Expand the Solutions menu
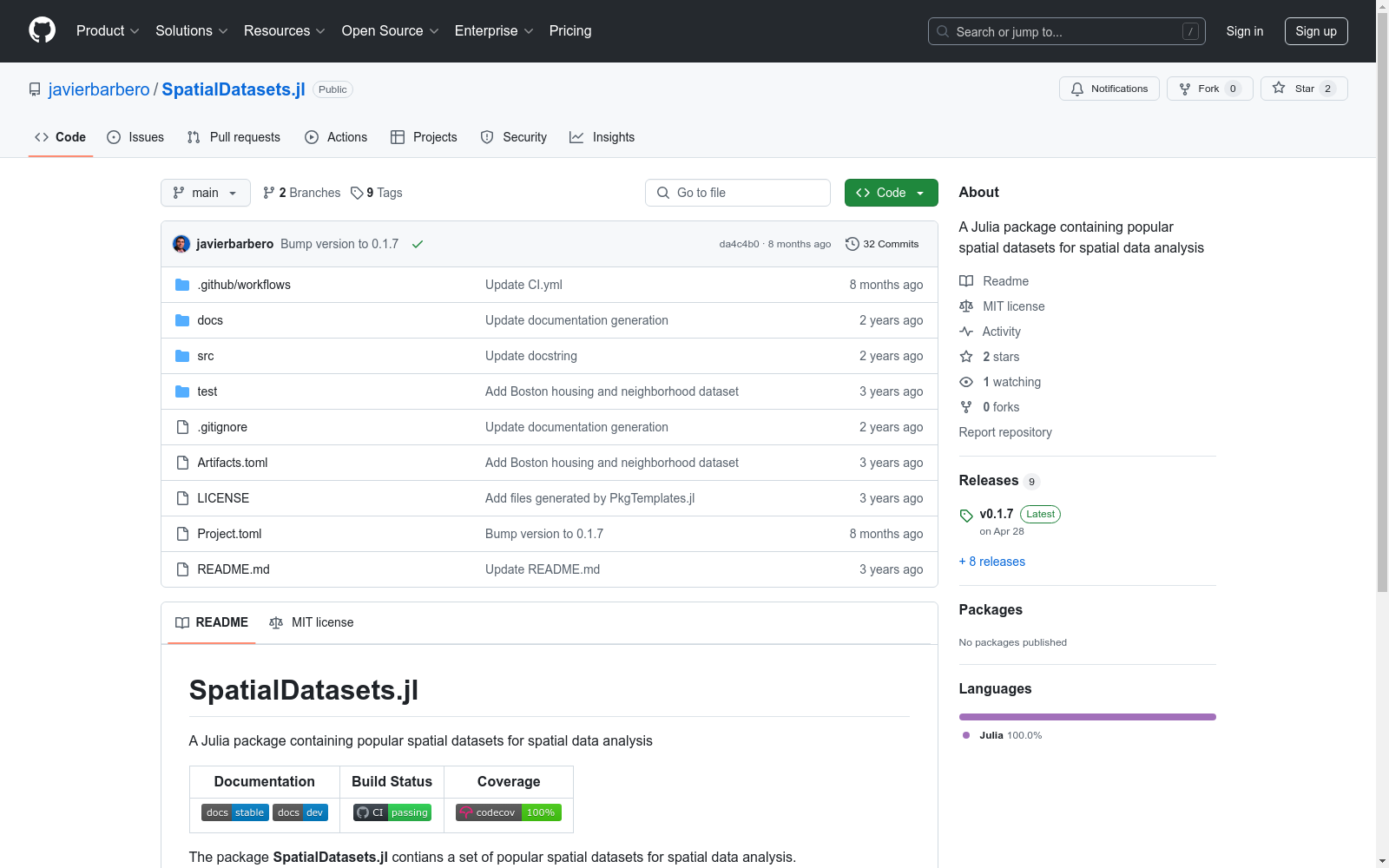The image size is (1389, 868). click(192, 31)
